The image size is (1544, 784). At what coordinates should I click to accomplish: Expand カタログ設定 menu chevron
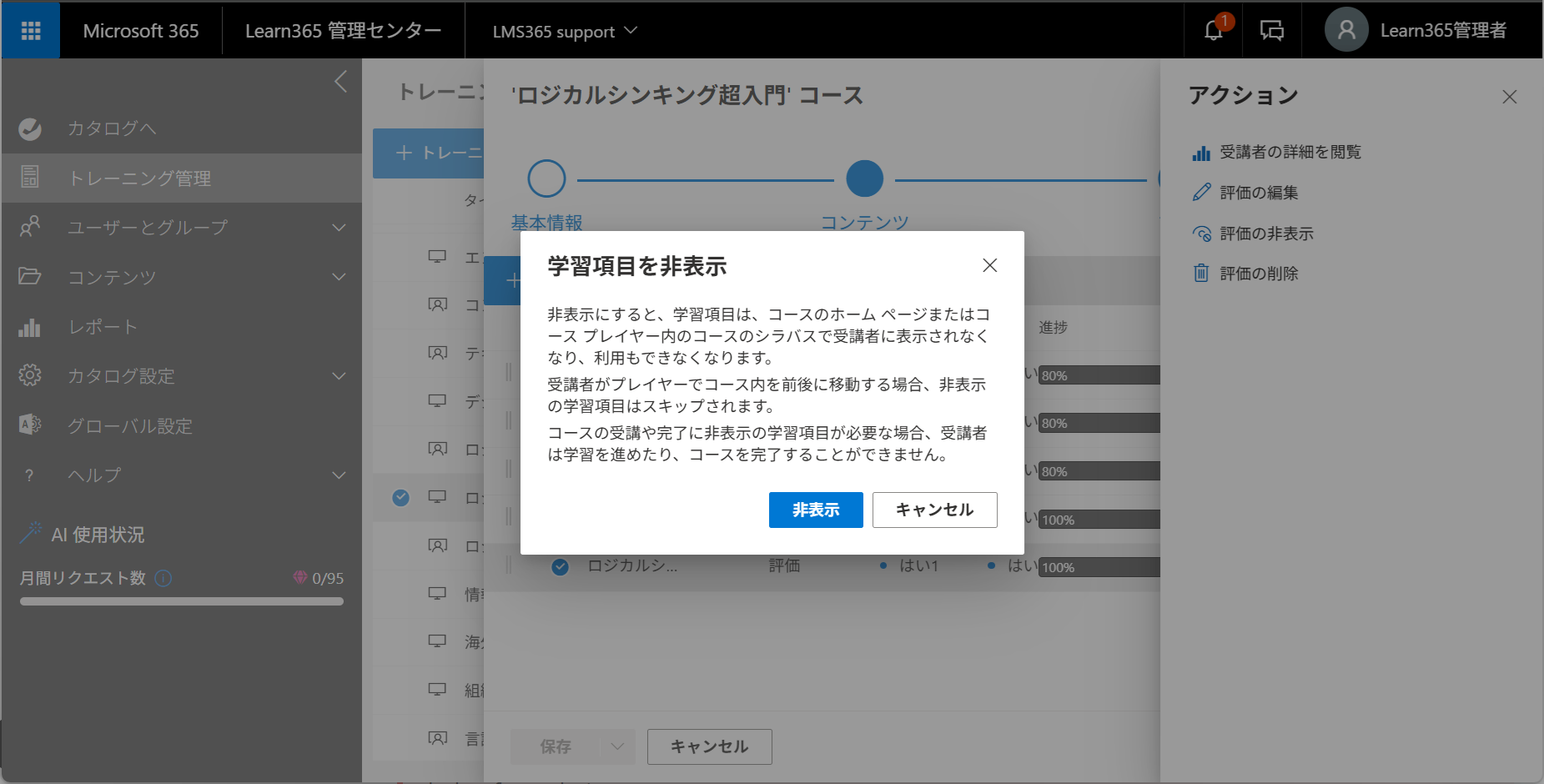click(x=339, y=376)
